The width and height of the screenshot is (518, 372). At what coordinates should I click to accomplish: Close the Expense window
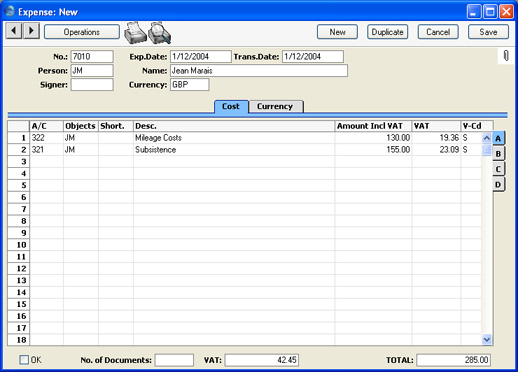coord(506,12)
